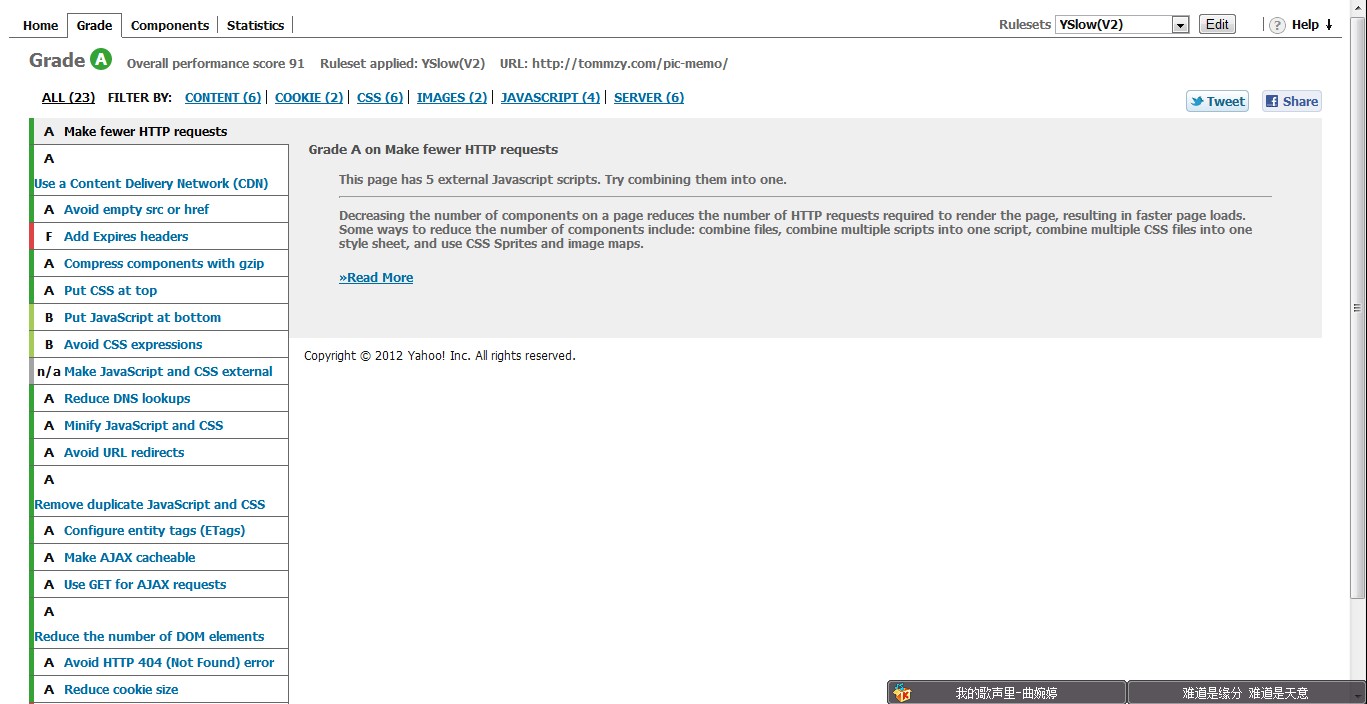Filter by SERVER (6)
The width and height of the screenshot is (1367, 704).
[649, 97]
